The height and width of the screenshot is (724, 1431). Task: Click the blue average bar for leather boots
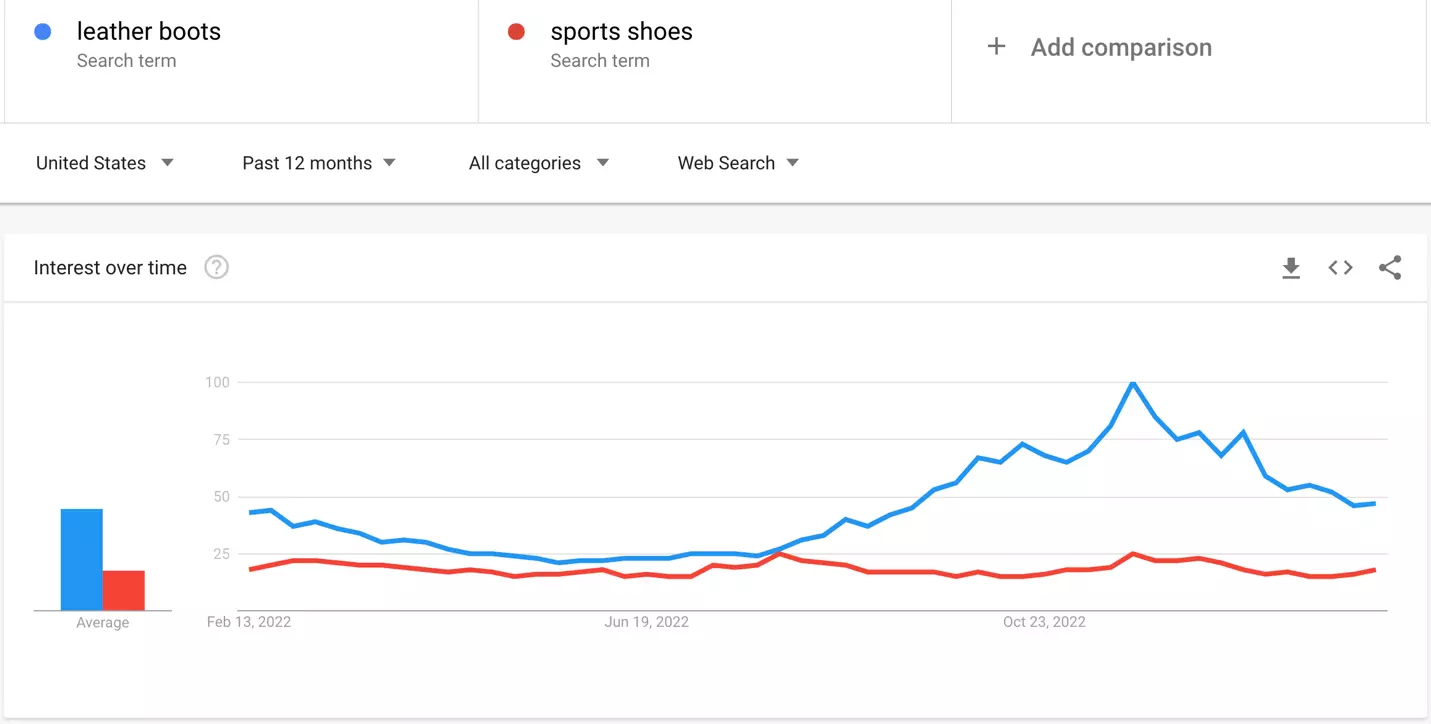[82, 560]
